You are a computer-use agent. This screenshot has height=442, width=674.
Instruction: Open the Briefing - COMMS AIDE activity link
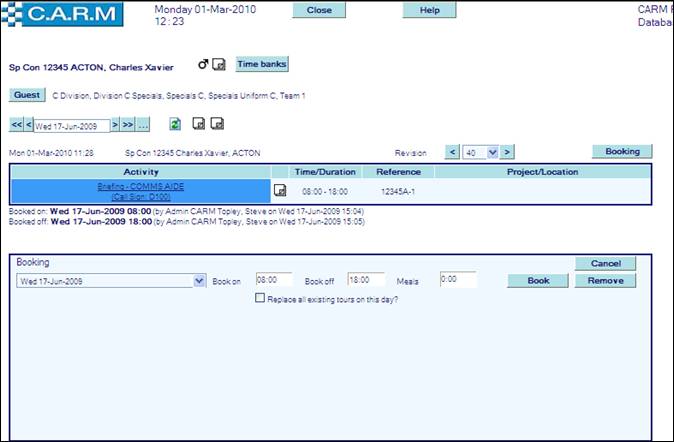140,186
